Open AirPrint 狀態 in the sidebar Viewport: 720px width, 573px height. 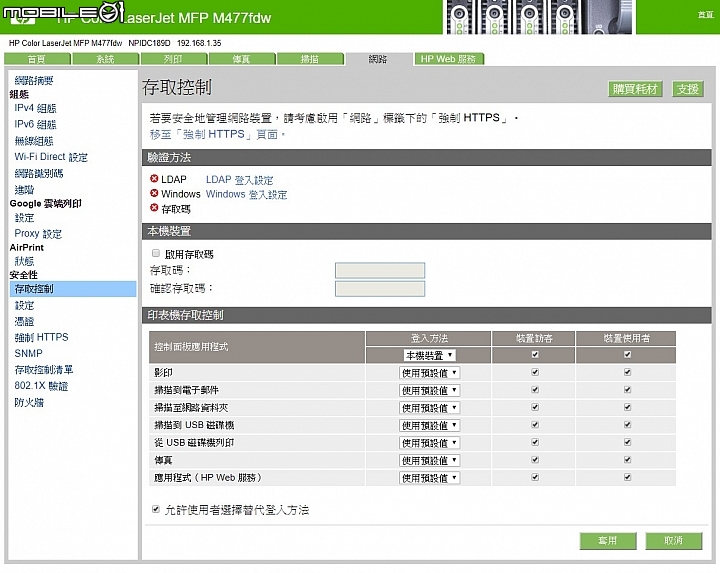(x=24, y=261)
